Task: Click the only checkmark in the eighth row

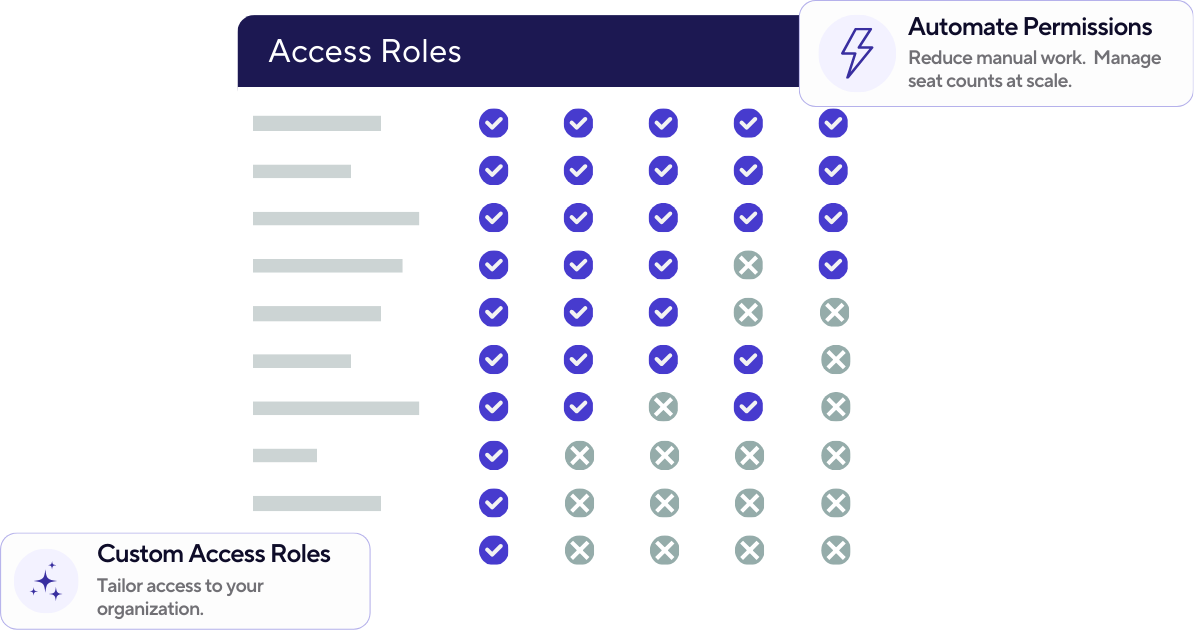Action: (x=493, y=456)
